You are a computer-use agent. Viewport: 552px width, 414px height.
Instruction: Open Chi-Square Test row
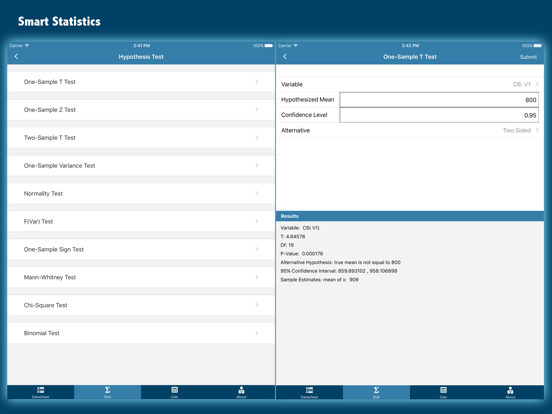141,305
